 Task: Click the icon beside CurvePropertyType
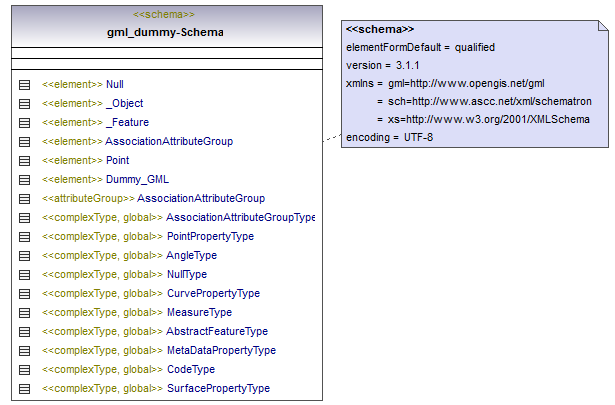(x=25, y=294)
